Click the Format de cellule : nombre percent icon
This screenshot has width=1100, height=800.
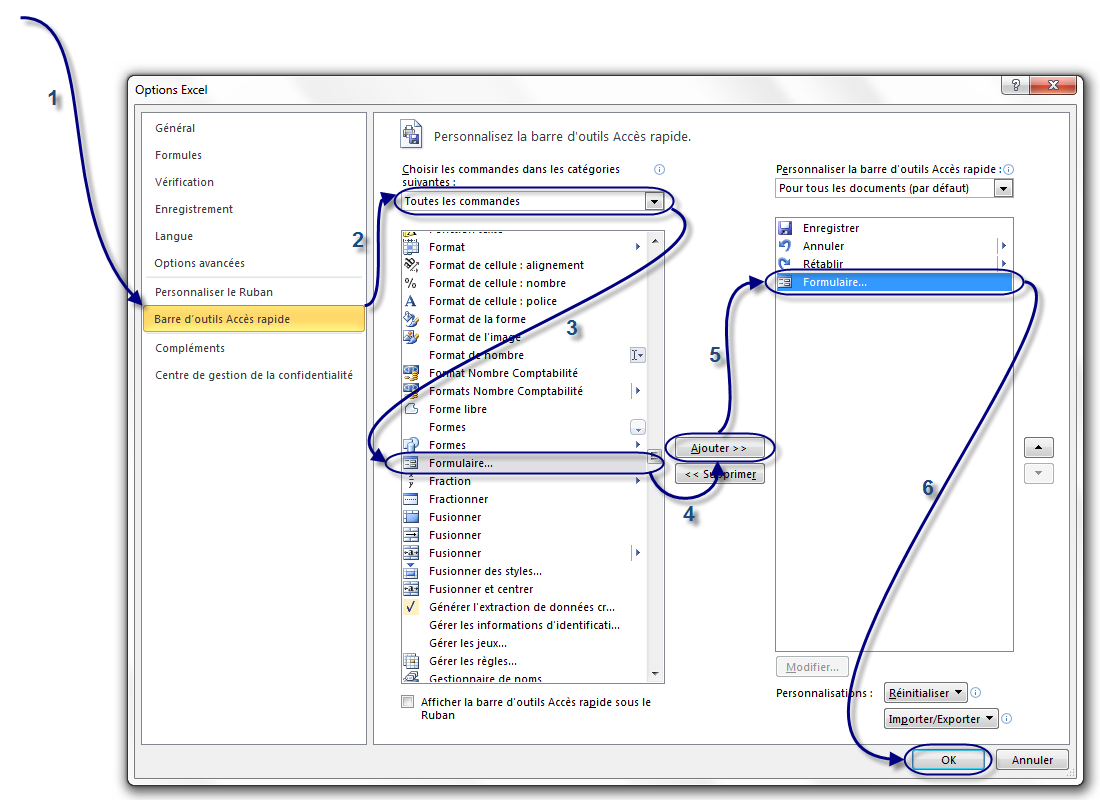410,283
